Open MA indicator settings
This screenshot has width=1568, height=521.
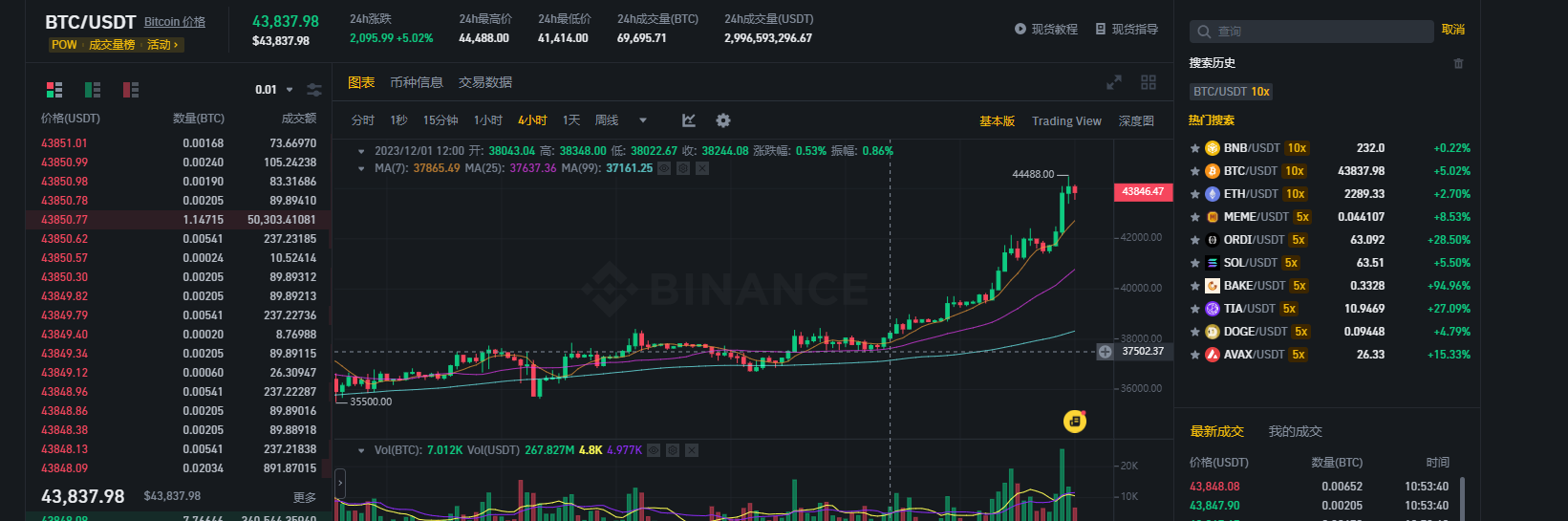tap(683, 168)
